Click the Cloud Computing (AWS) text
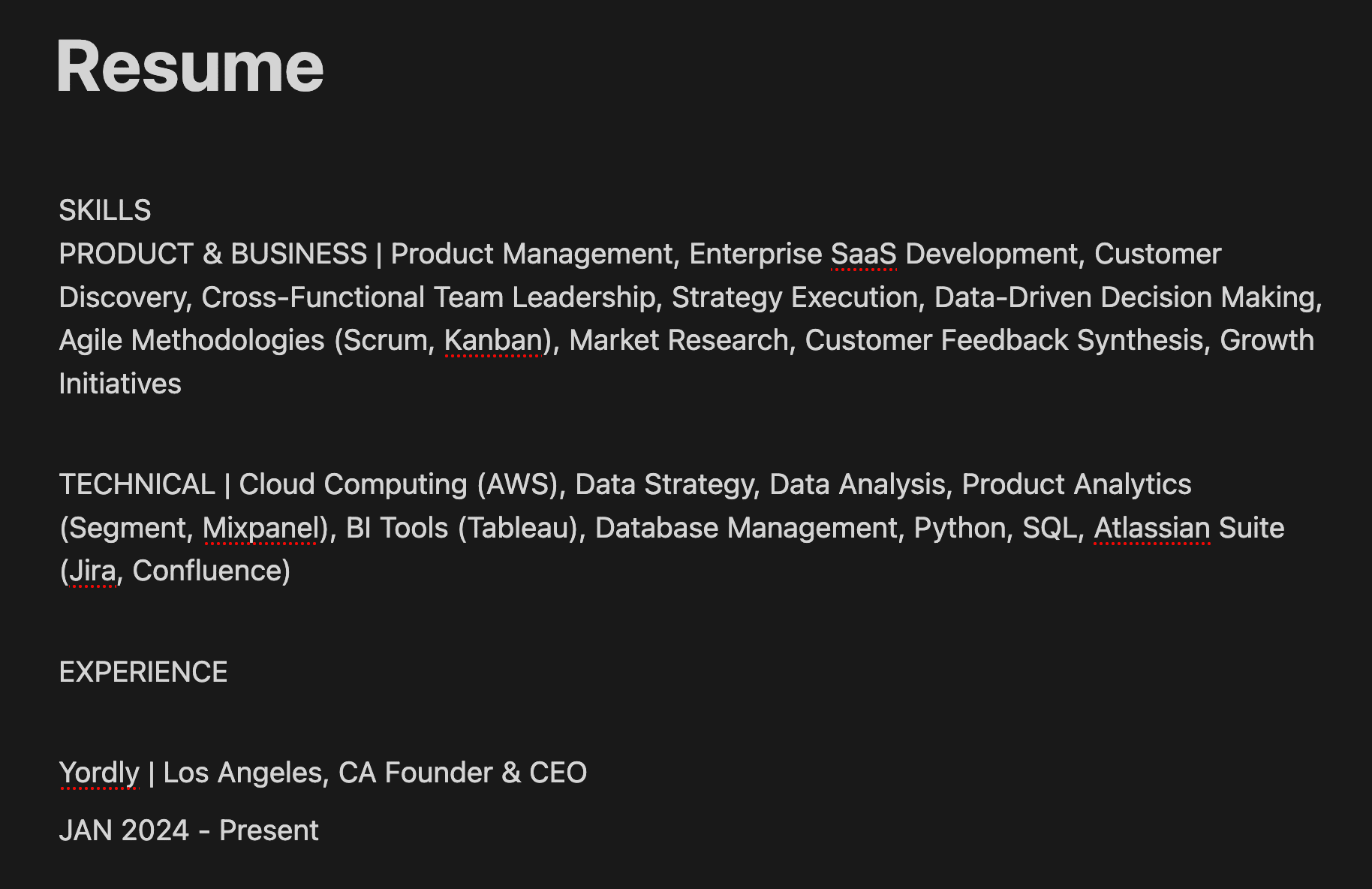Viewport: 1372px width, 889px height. 399,484
